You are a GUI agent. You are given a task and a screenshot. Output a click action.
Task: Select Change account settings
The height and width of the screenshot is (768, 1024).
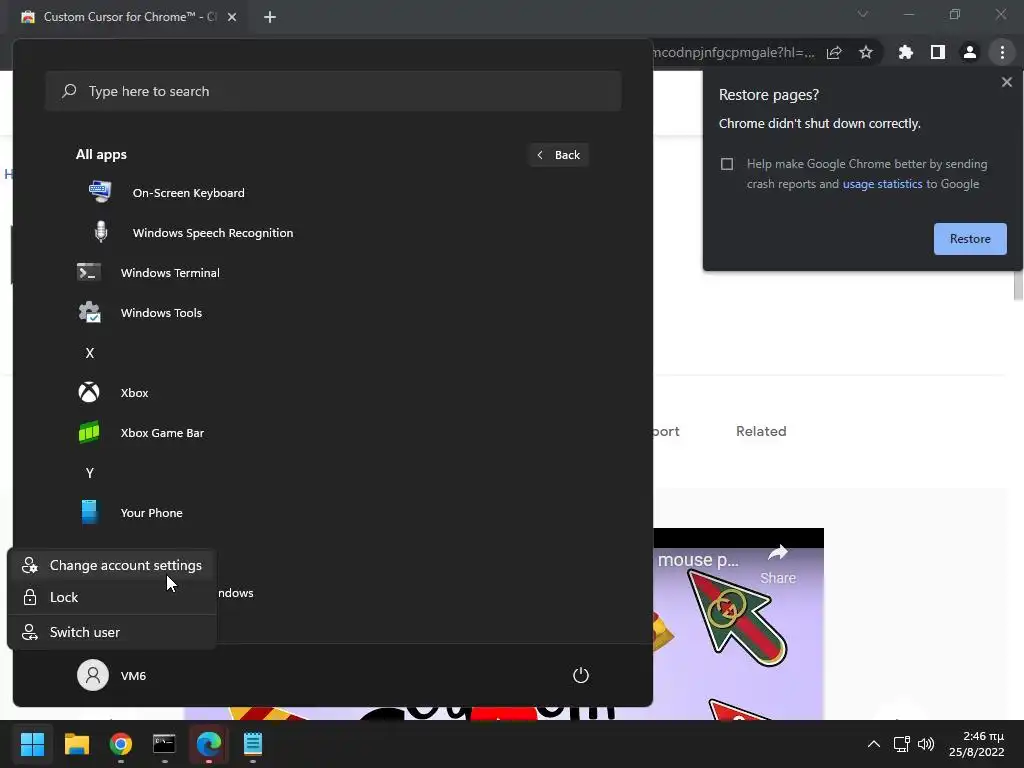(x=112, y=565)
